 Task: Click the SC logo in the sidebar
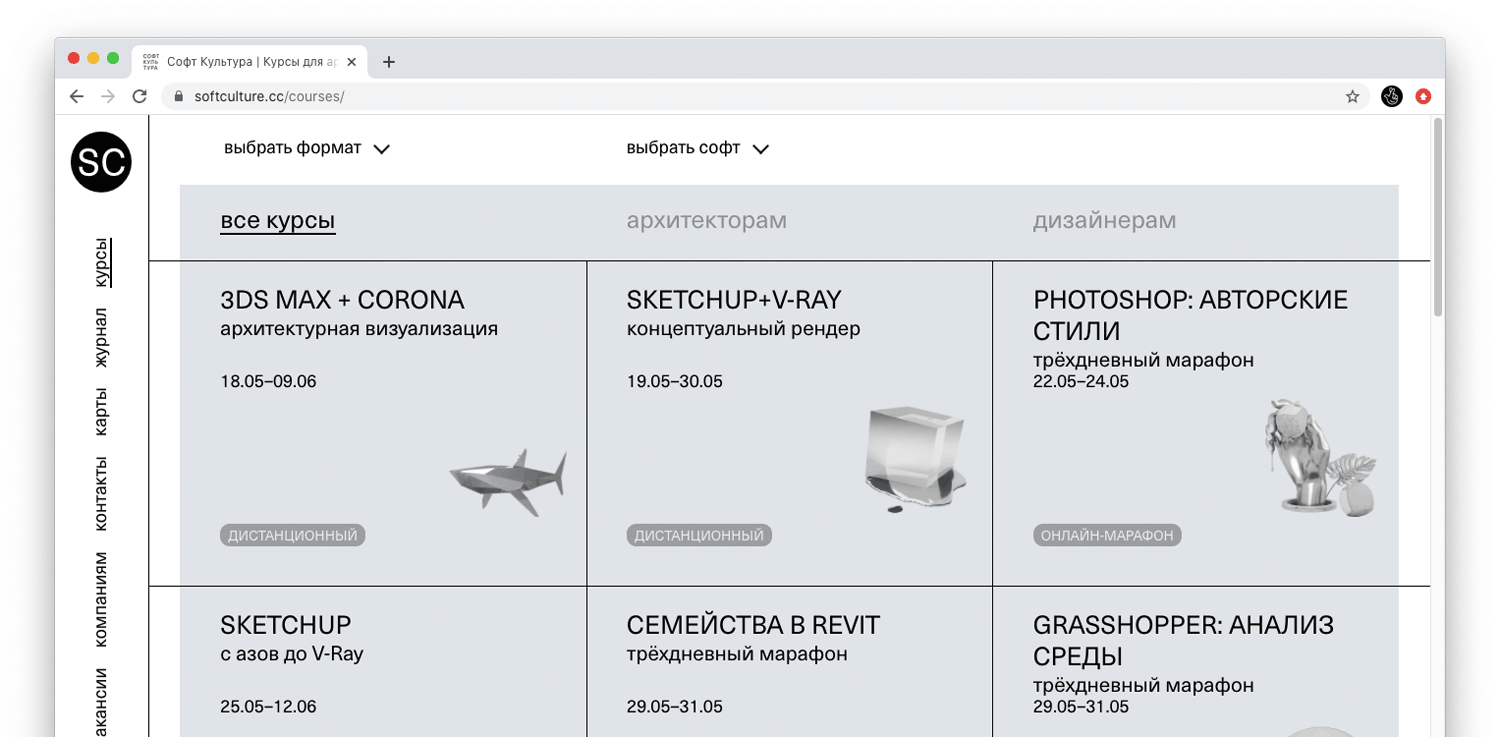pos(101,162)
